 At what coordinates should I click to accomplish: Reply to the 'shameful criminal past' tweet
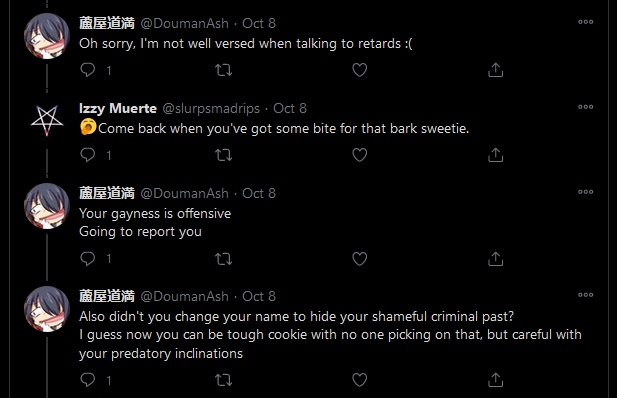87,380
